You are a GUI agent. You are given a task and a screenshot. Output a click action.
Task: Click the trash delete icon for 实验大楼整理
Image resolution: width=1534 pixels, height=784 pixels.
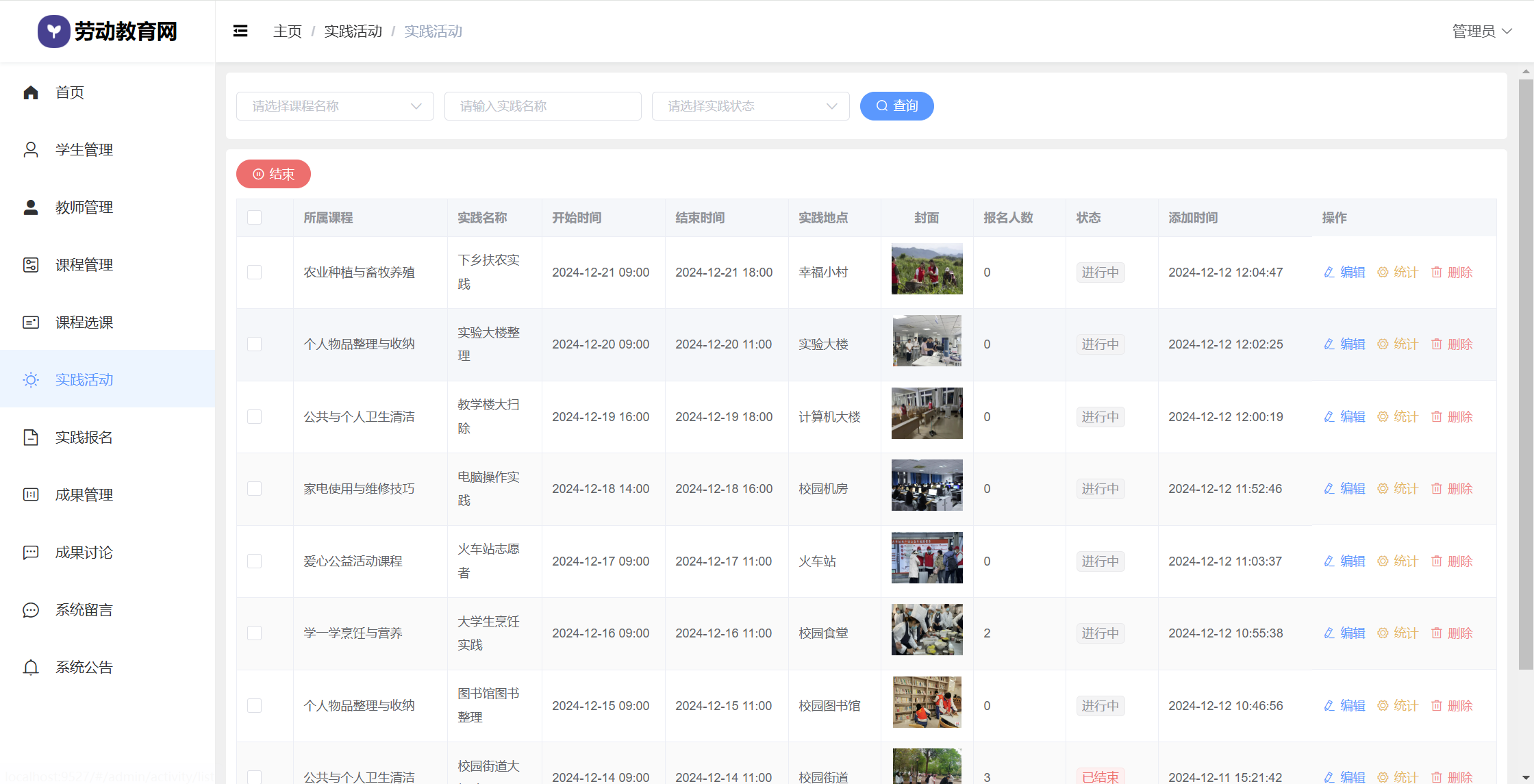click(x=1437, y=344)
